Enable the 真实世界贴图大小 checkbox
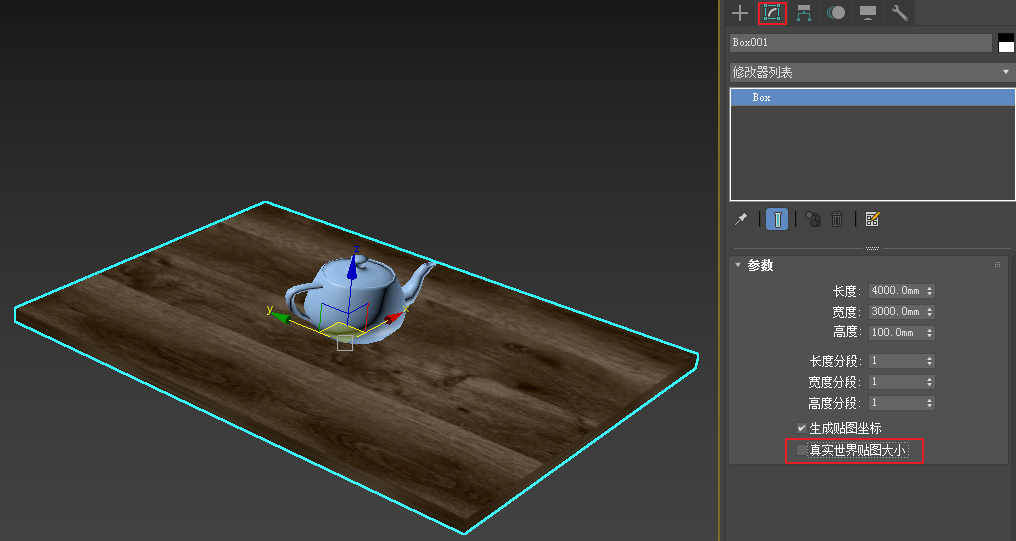 pyautogui.click(x=802, y=451)
